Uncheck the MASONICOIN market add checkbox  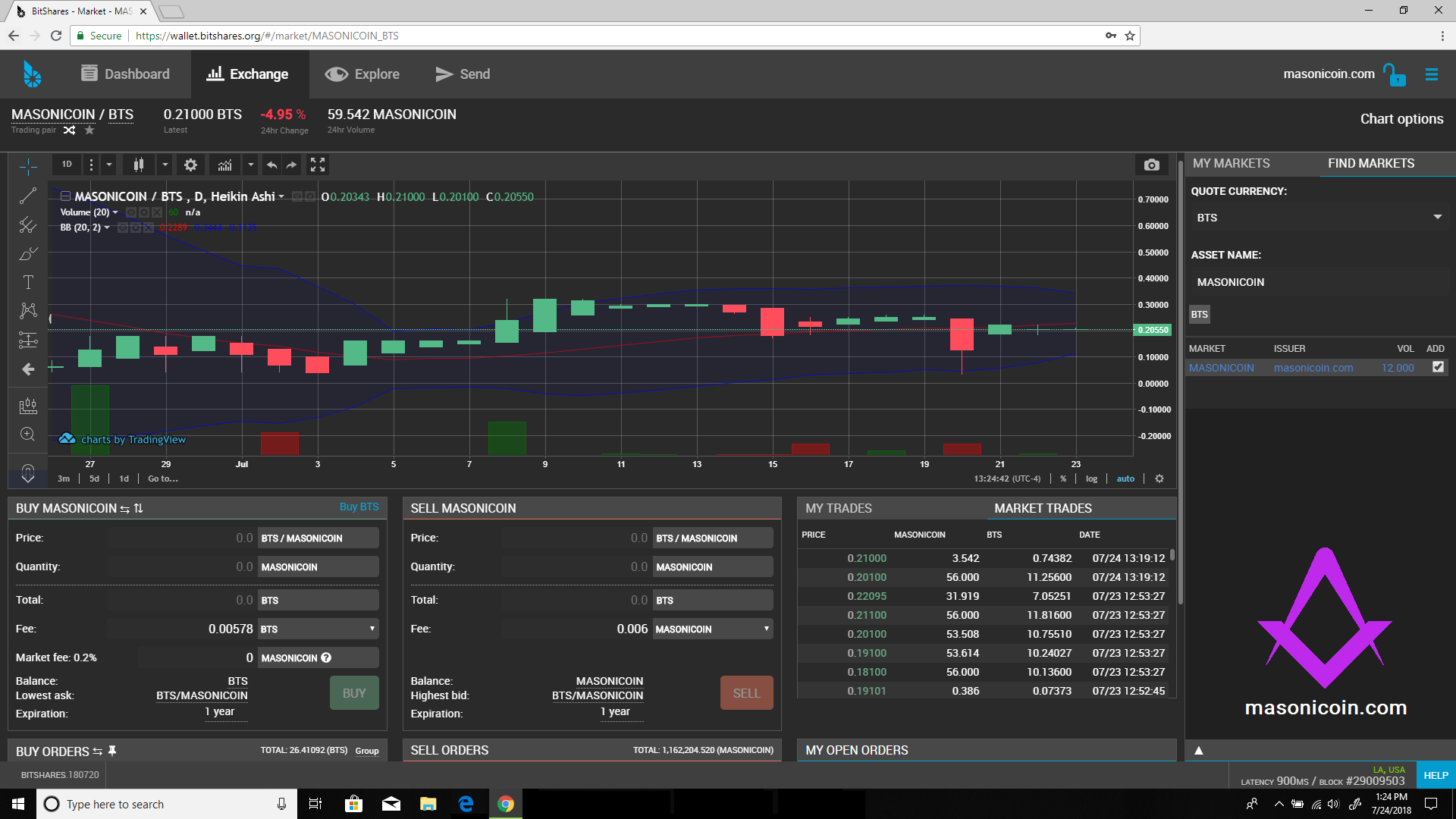tap(1437, 367)
